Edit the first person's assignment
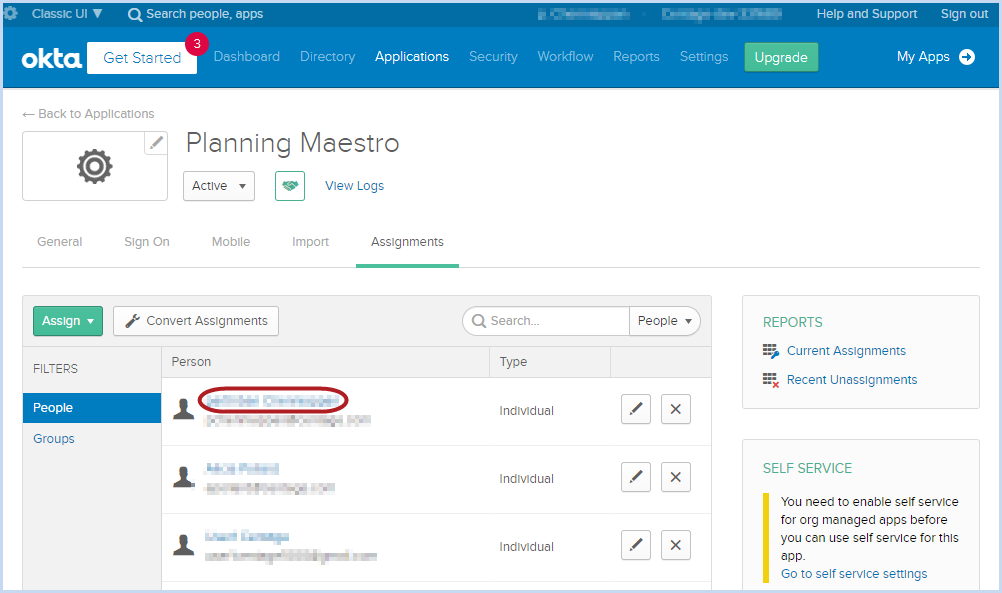This screenshot has height=593, width=1002. tap(636, 409)
